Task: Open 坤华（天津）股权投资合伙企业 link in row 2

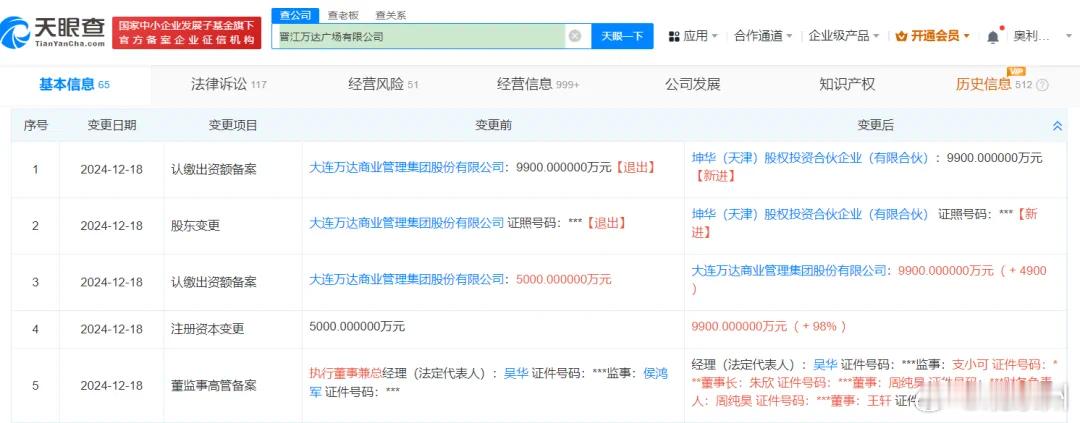Action: tap(811, 214)
